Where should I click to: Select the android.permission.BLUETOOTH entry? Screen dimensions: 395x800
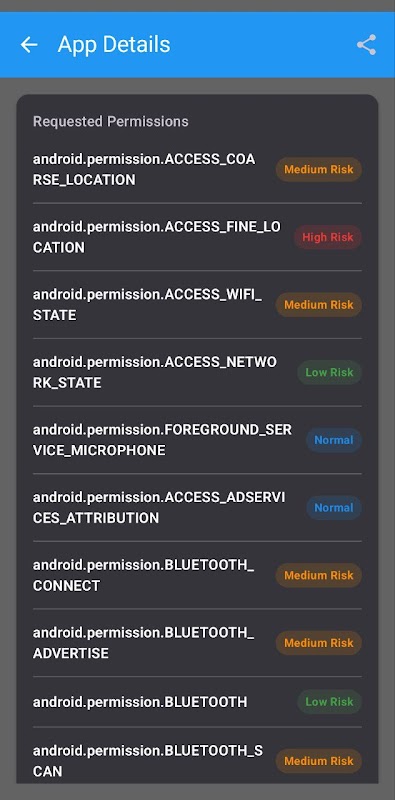coord(198,702)
